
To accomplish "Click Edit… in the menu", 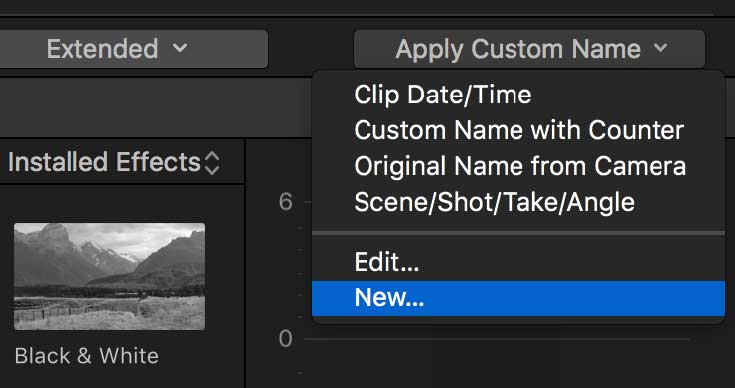I will point(518,262).
